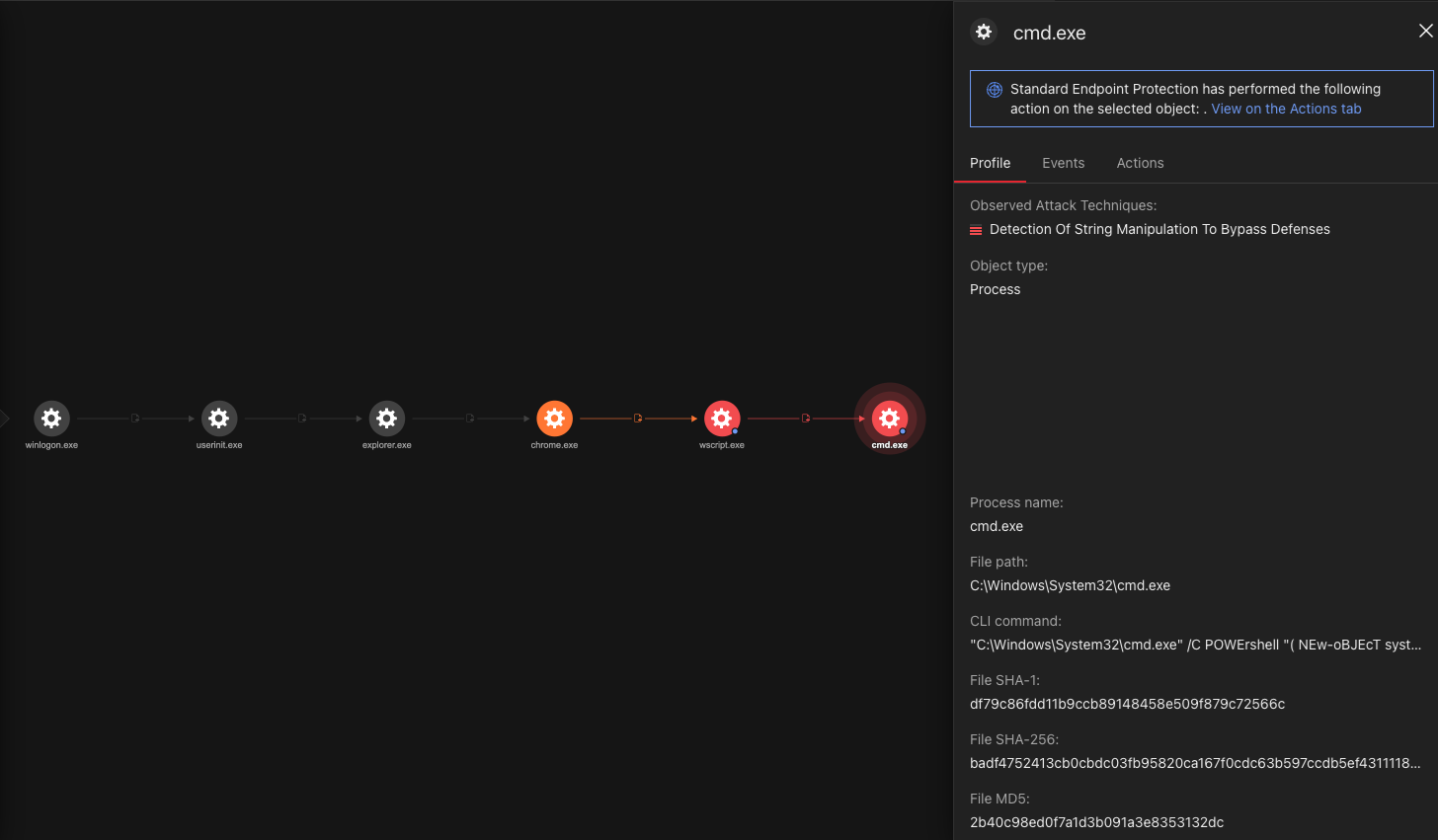Open the Actions tab
This screenshot has height=840, width=1438.
pyautogui.click(x=1140, y=163)
